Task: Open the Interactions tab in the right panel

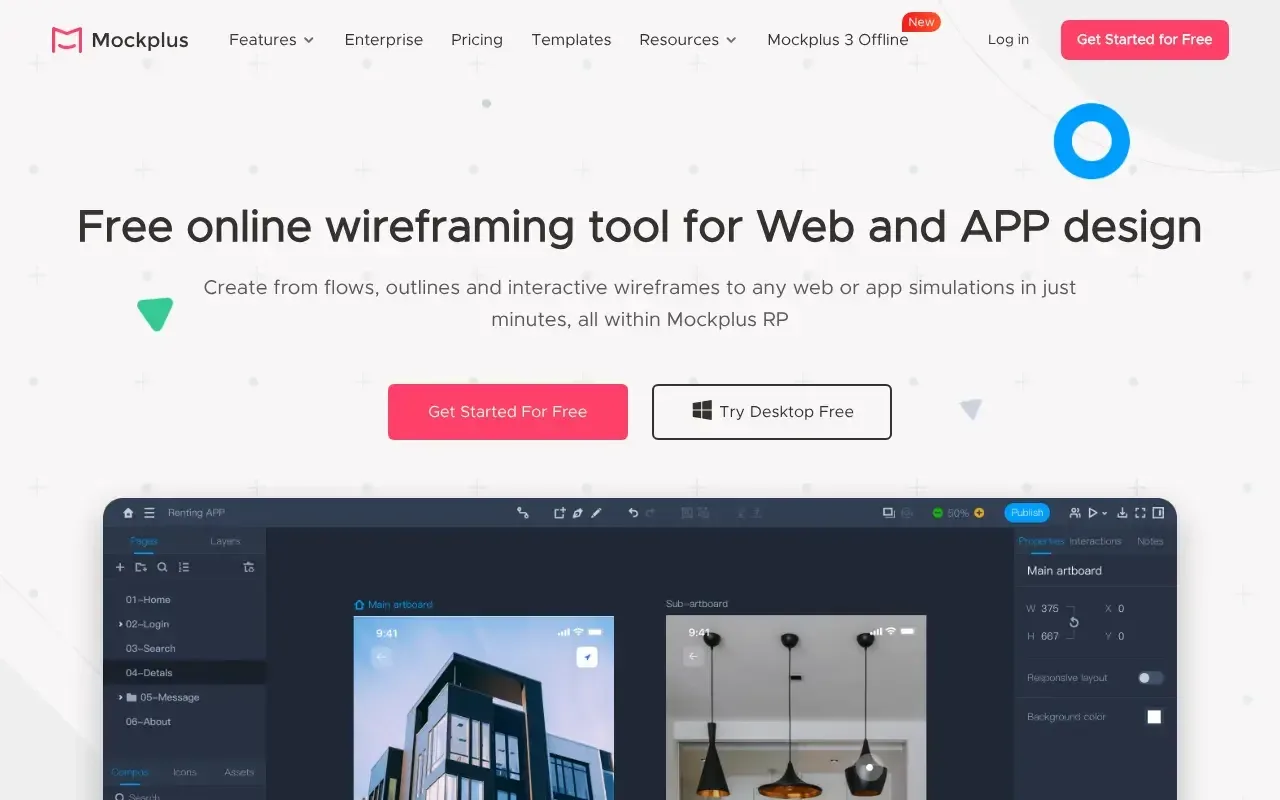Action: [x=1095, y=541]
